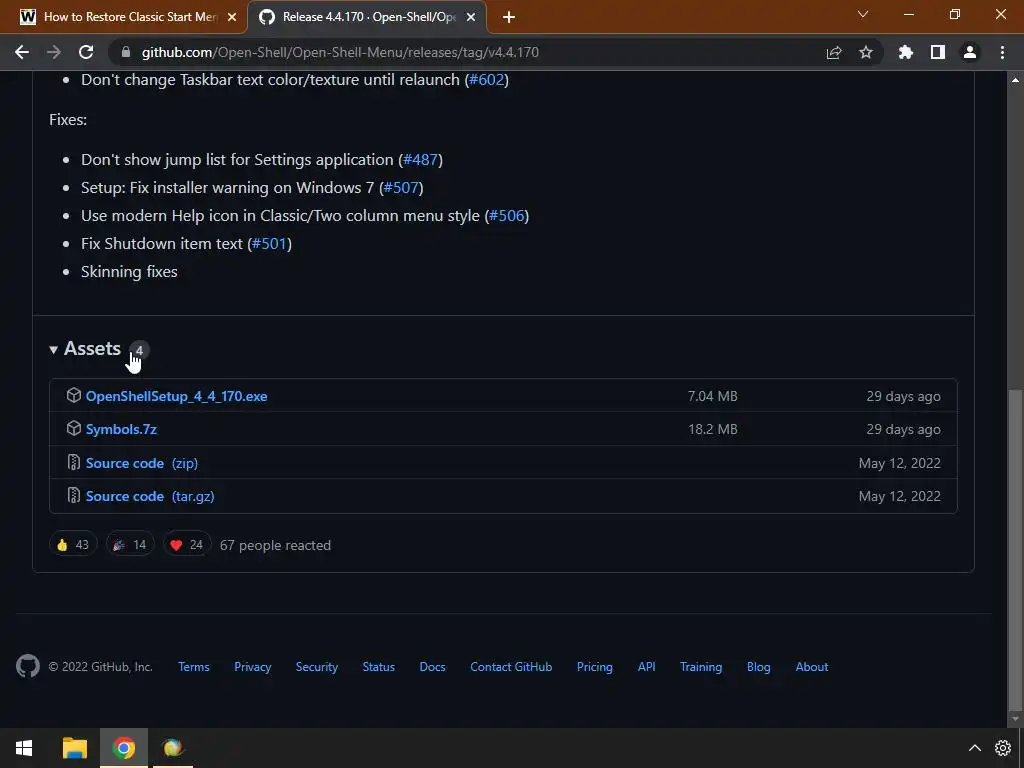
Task: Open the taskbar settings gear
Action: [x=1002, y=748]
